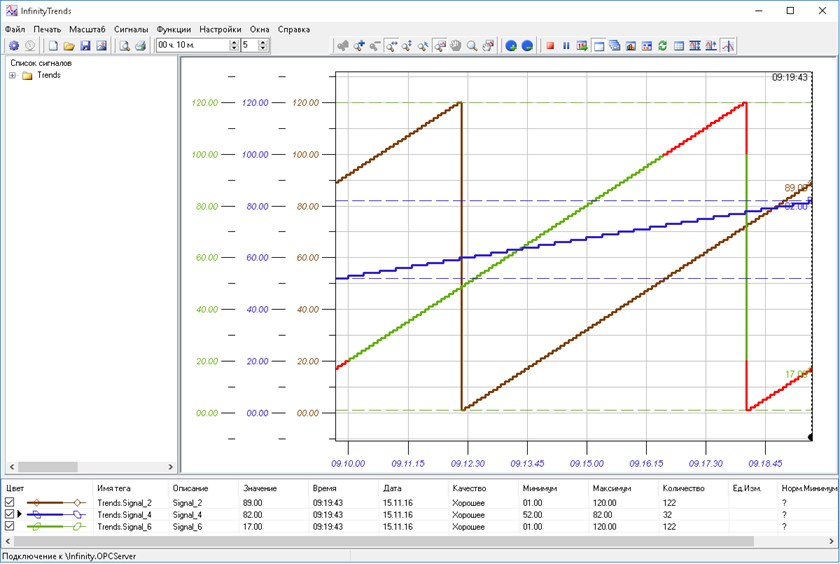Click the printer icon in toolbar

(140, 45)
